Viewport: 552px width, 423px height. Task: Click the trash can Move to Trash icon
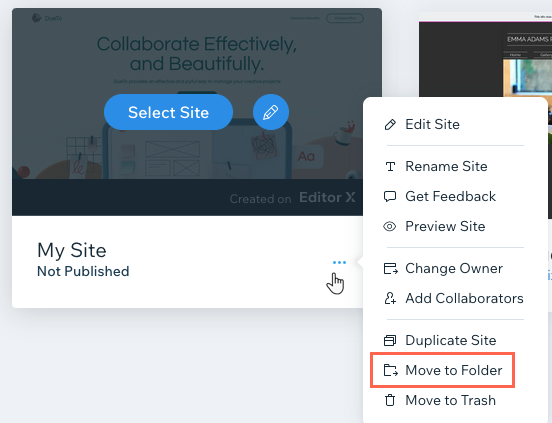click(x=390, y=400)
